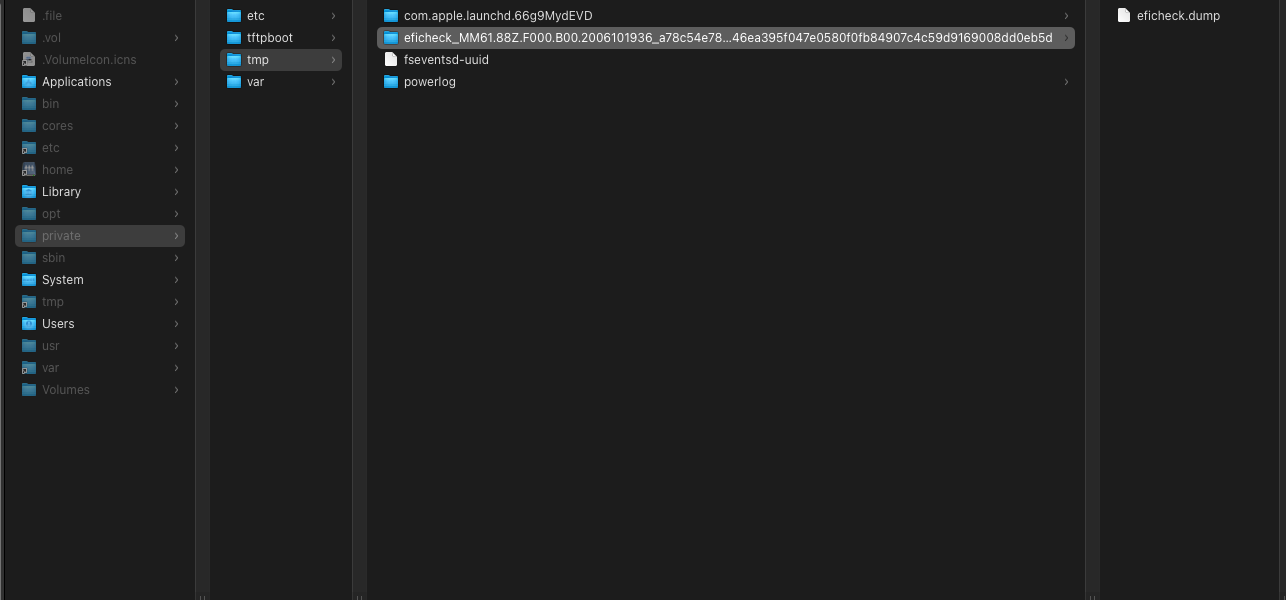Click the eficheck_MM61 folder icon
The width and height of the screenshot is (1286, 600).
(391, 38)
